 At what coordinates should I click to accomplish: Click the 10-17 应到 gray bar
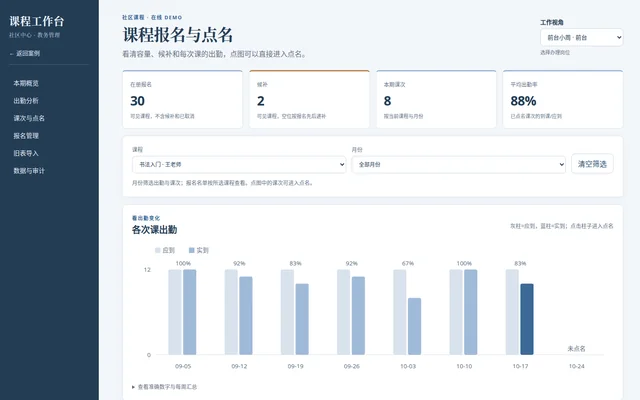pos(512,312)
